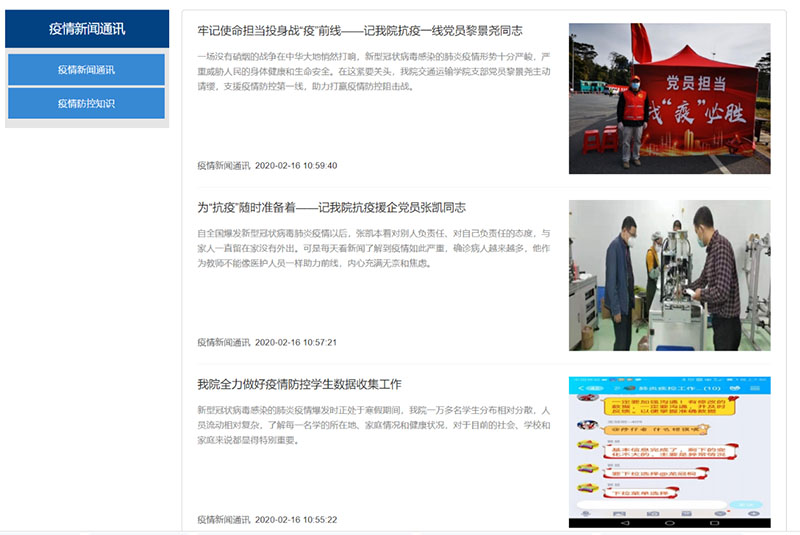Click summary text starting 新型冠状病毒感染的肺炎疫情爆发时
The height and width of the screenshot is (535, 800).
point(374,425)
